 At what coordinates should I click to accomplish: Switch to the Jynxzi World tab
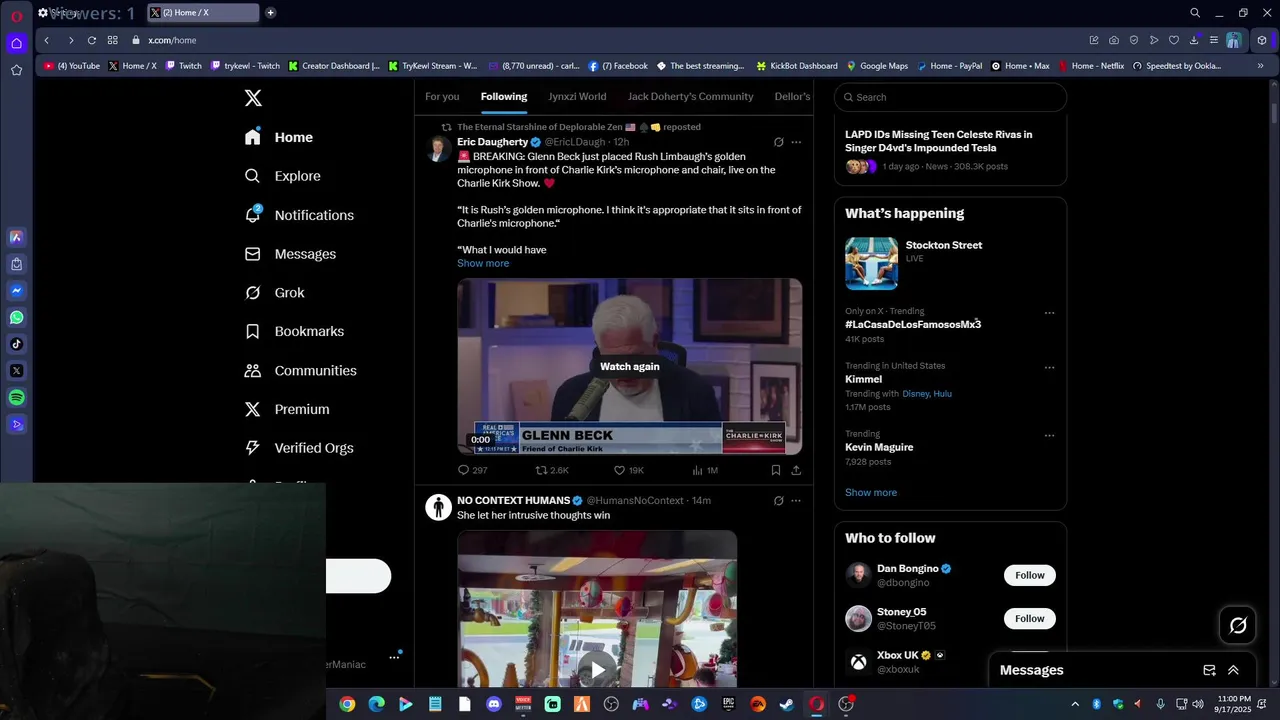tap(577, 97)
